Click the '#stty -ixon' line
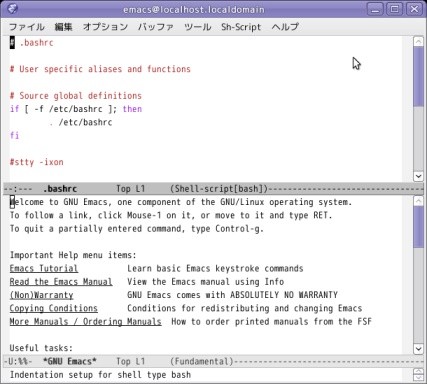Viewport: 427px width, 384px height. (36, 162)
